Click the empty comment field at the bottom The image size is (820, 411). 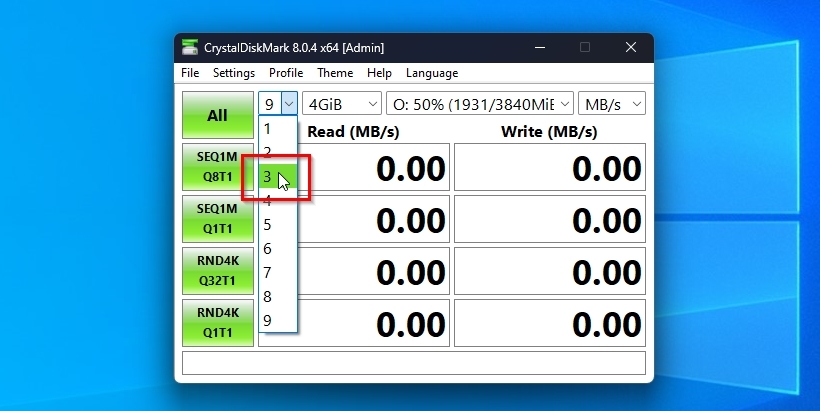pos(414,363)
